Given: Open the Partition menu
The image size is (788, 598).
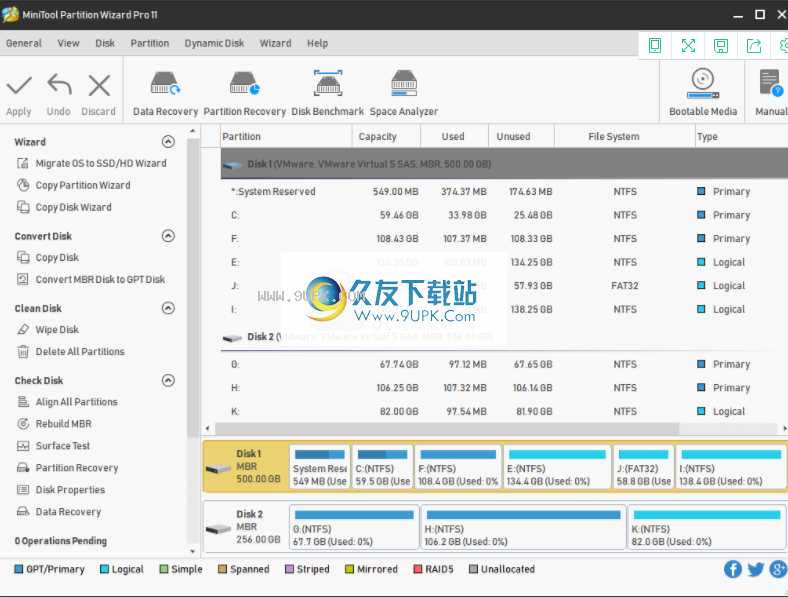Looking at the screenshot, I should (150, 43).
